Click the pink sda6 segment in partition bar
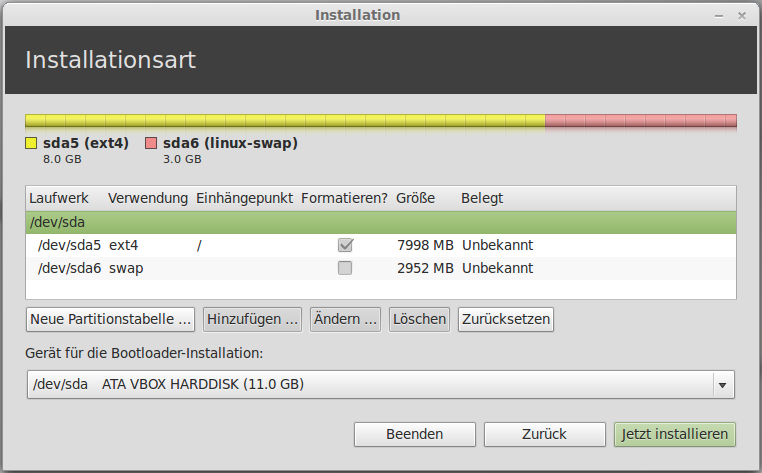 point(640,121)
